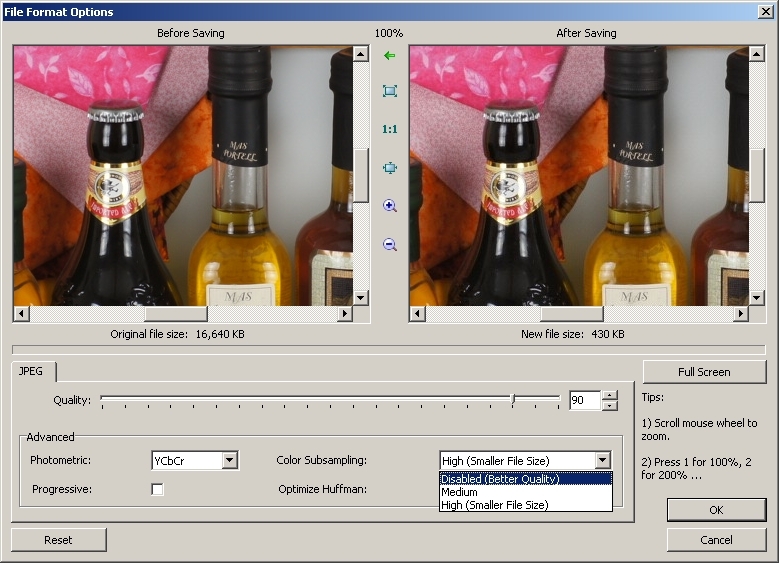779x563 pixels.
Task: Click the Quality slider handle
Action: click(x=512, y=400)
